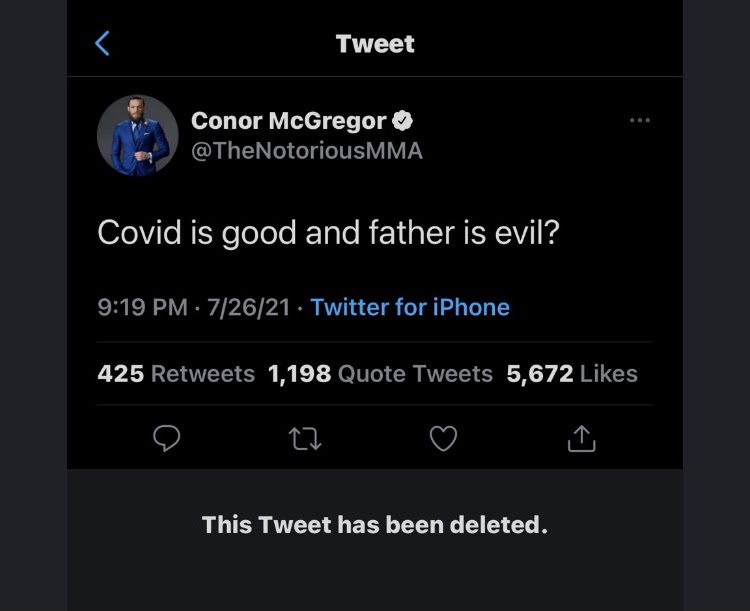This screenshot has height=611, width=750.
Task: Tap the retweet arrows icon
Action: (x=306, y=438)
